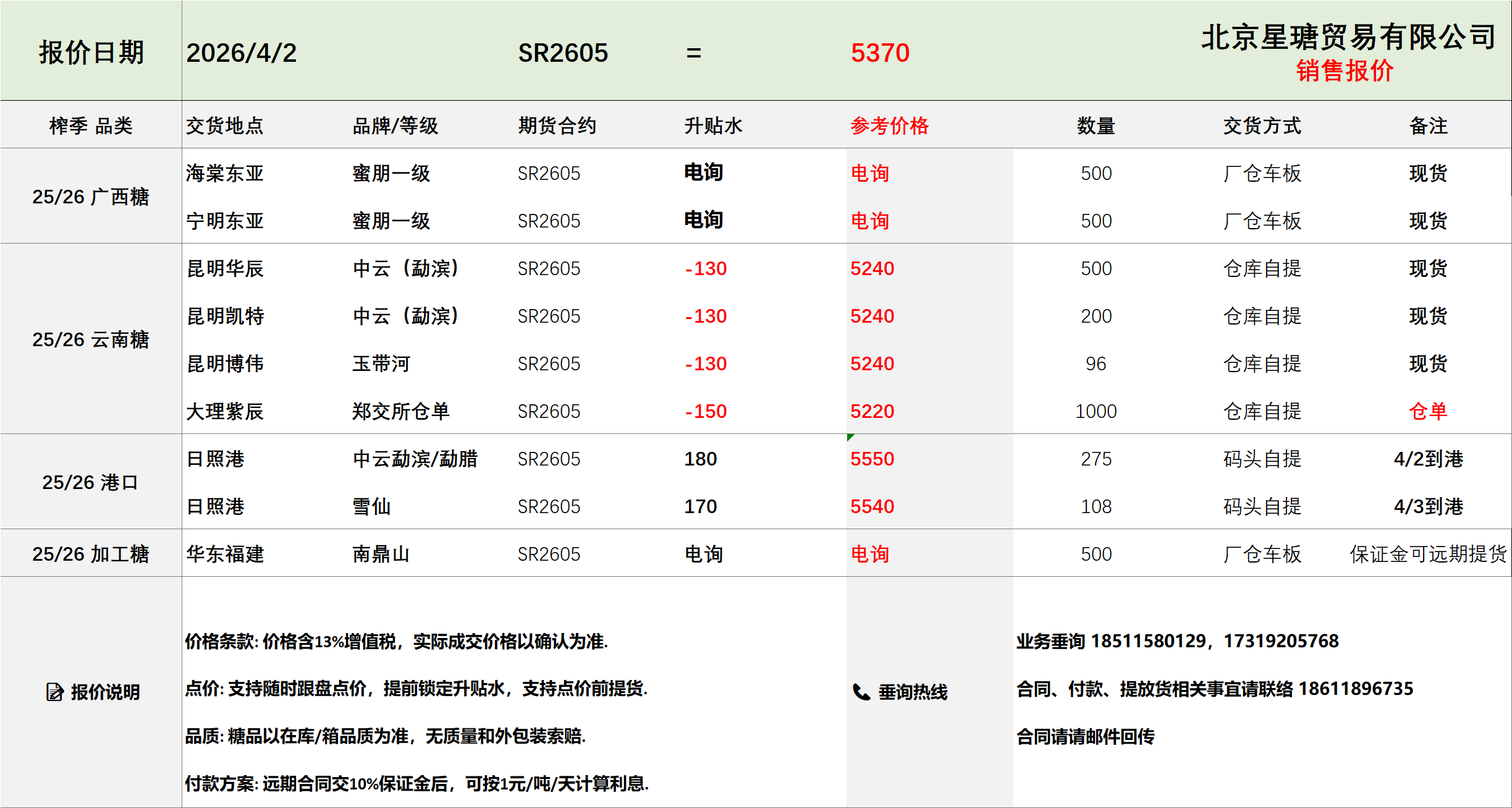Click the large SR2605 contract in the top row
1512x808 pixels.
tap(563, 53)
